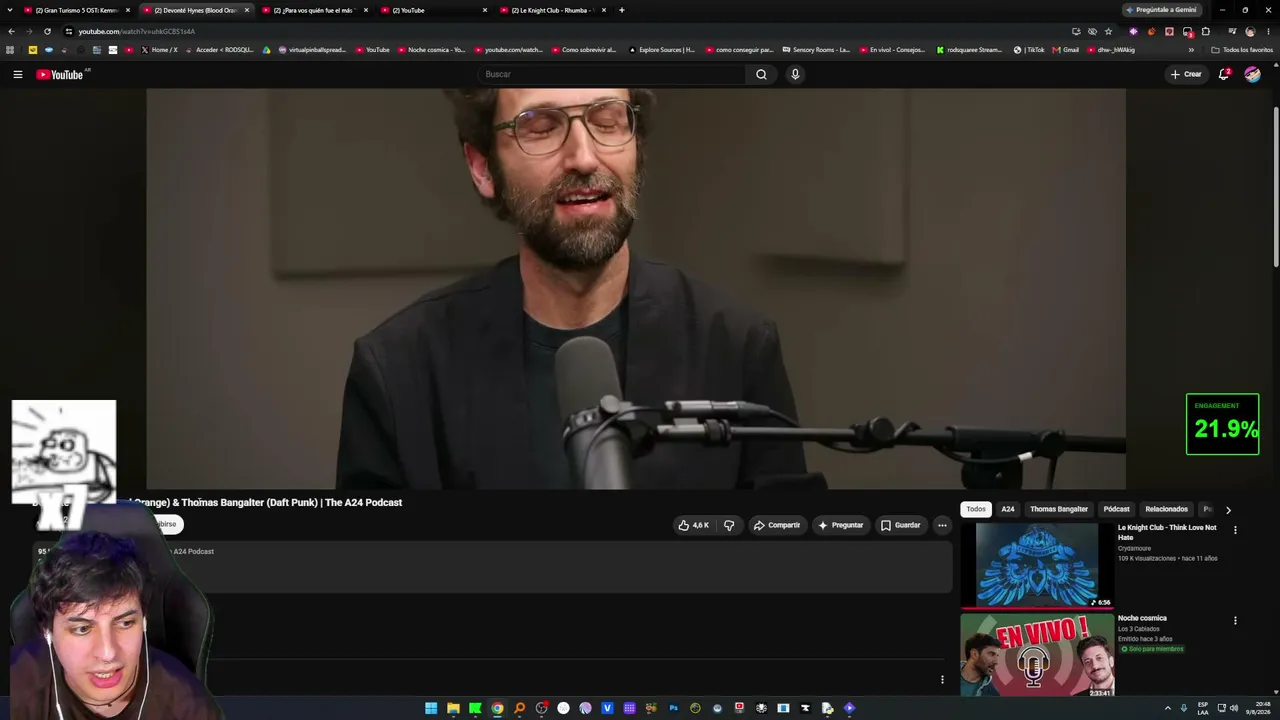Select the Relacionados filter chip

(1166, 509)
